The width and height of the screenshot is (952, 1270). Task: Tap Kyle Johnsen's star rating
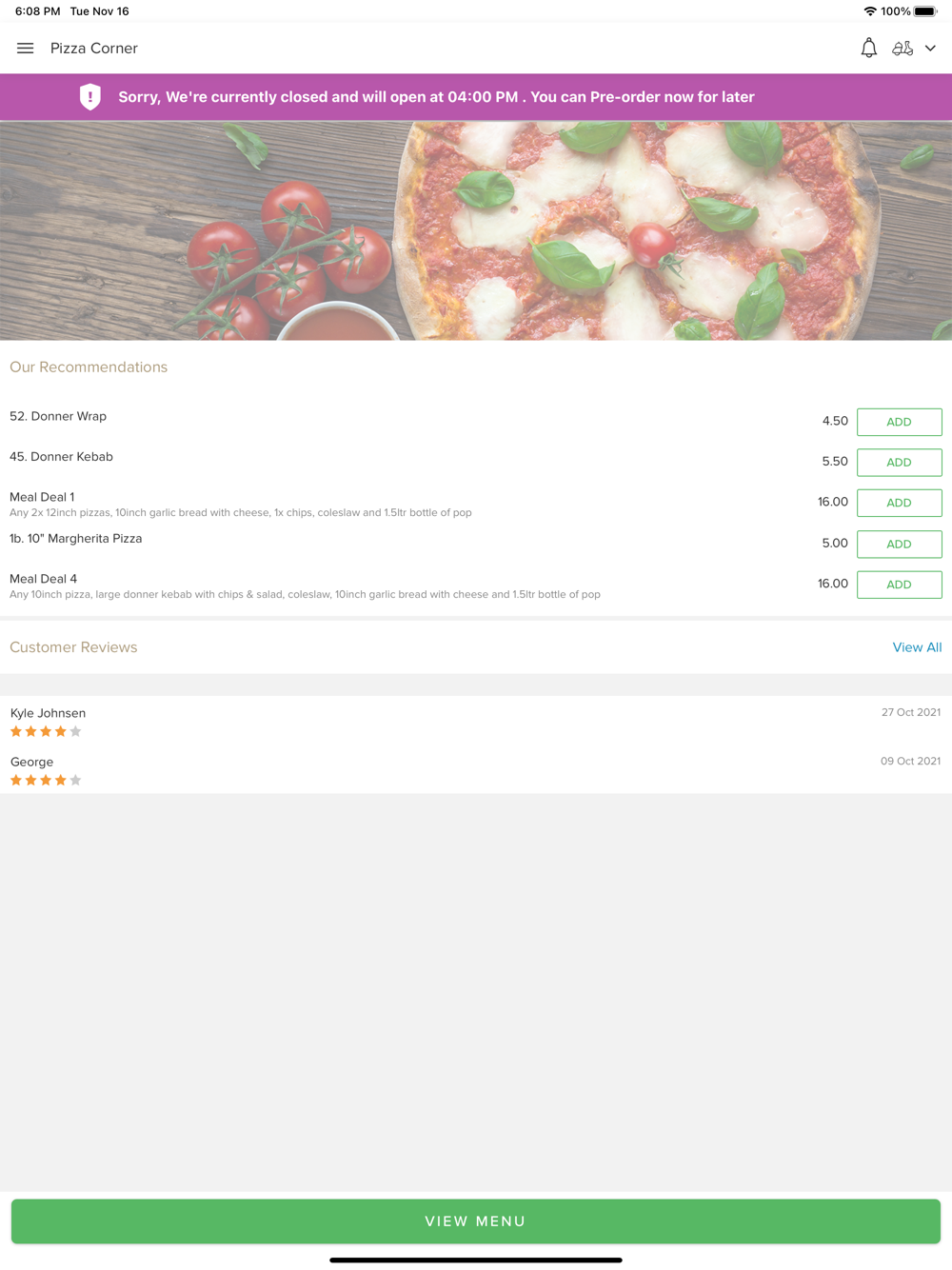46,731
